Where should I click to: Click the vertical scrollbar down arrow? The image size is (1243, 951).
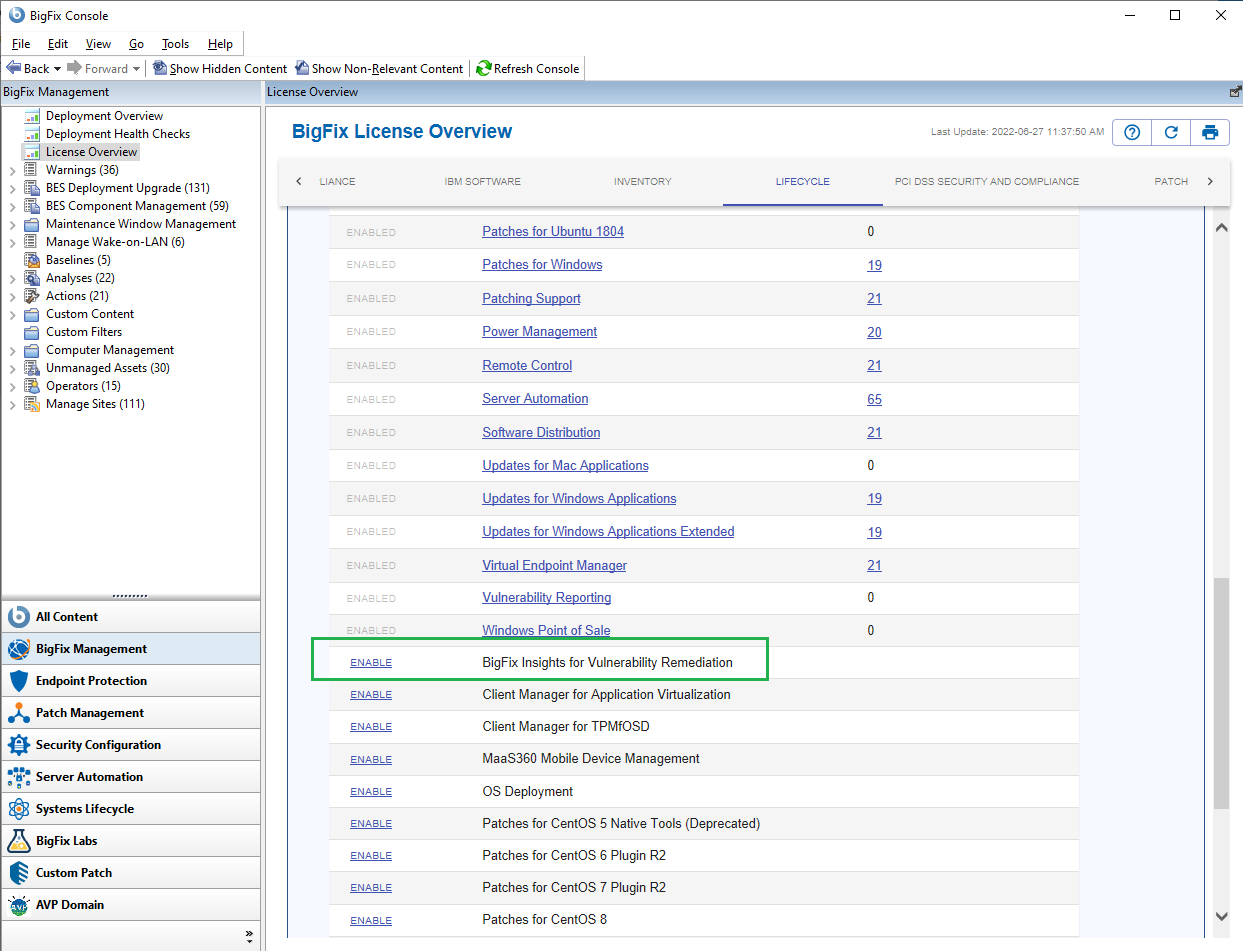(x=1221, y=916)
